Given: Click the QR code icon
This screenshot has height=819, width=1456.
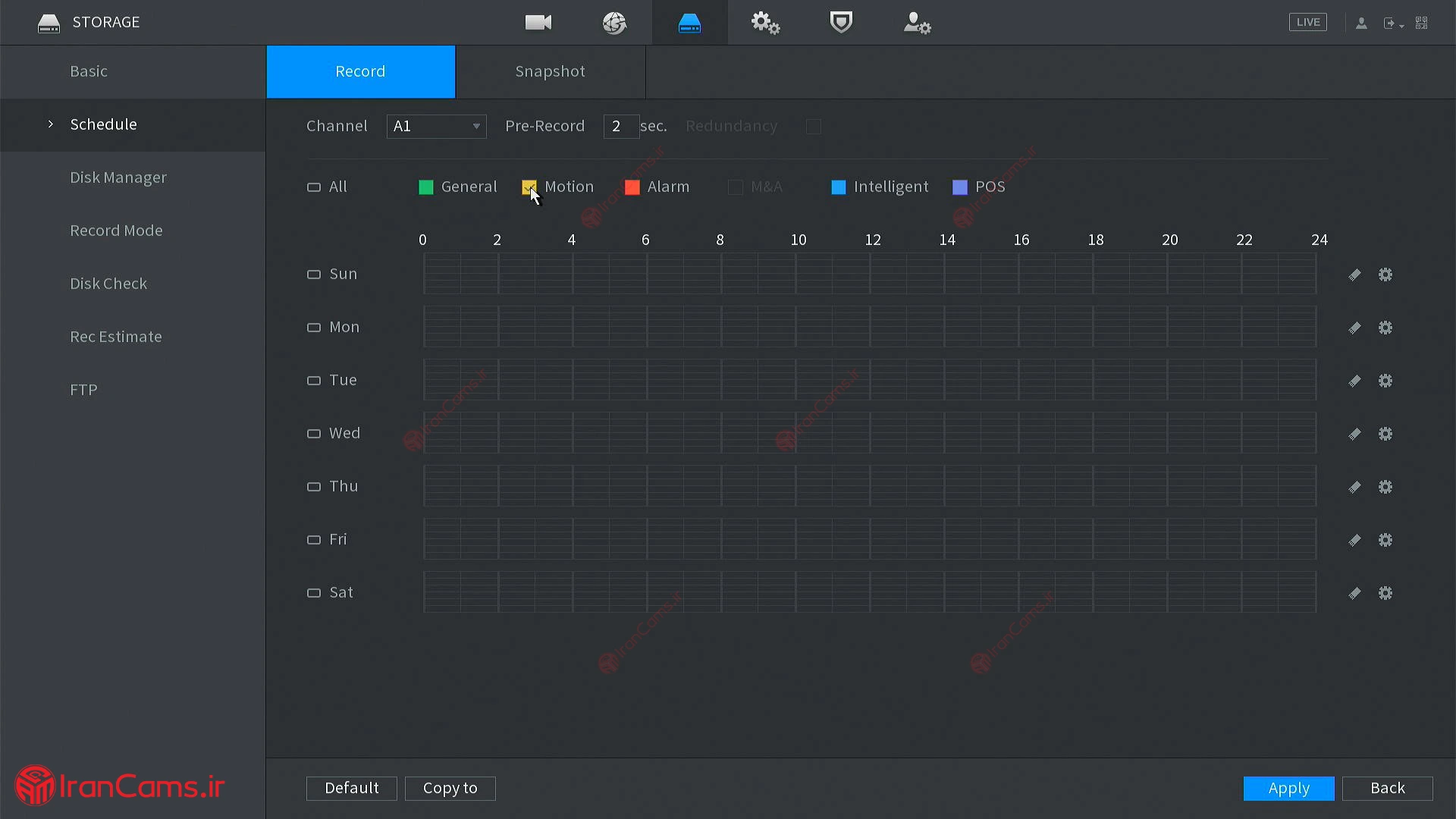Looking at the screenshot, I should pyautogui.click(x=1422, y=23).
